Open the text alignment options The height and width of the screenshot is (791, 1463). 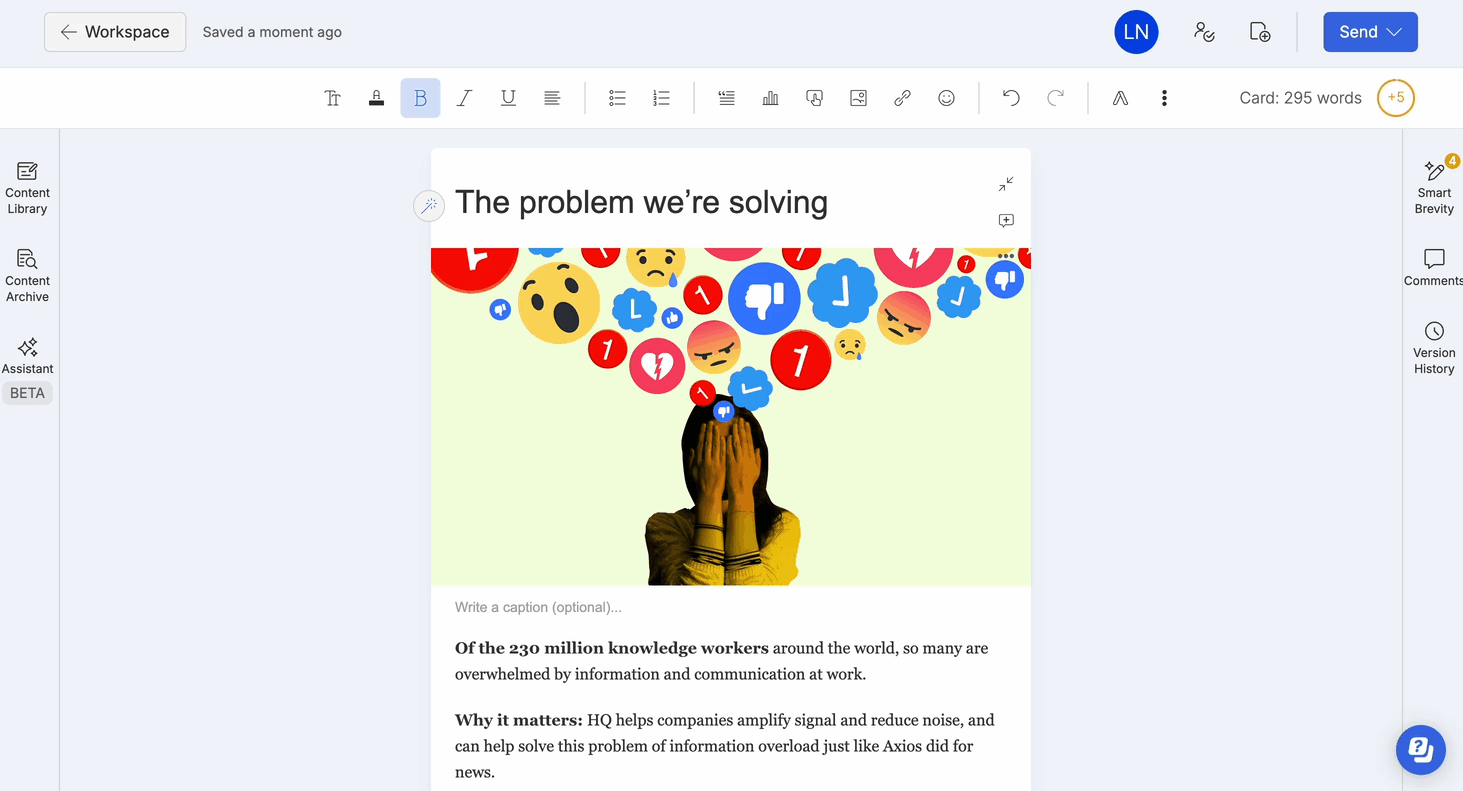pyautogui.click(x=552, y=98)
